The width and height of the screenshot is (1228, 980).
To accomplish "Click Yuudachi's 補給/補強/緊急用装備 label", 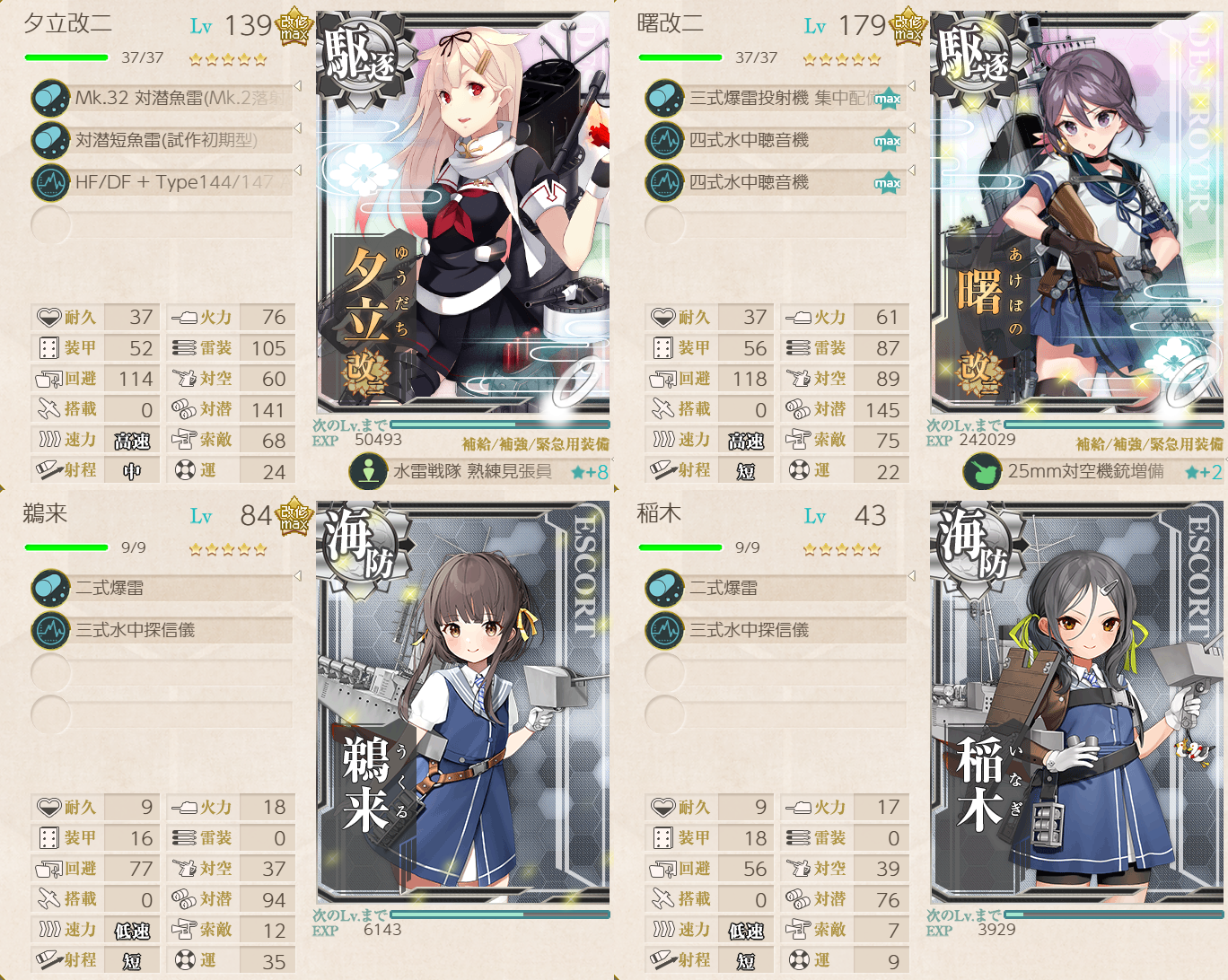I will pyautogui.click(x=536, y=443).
